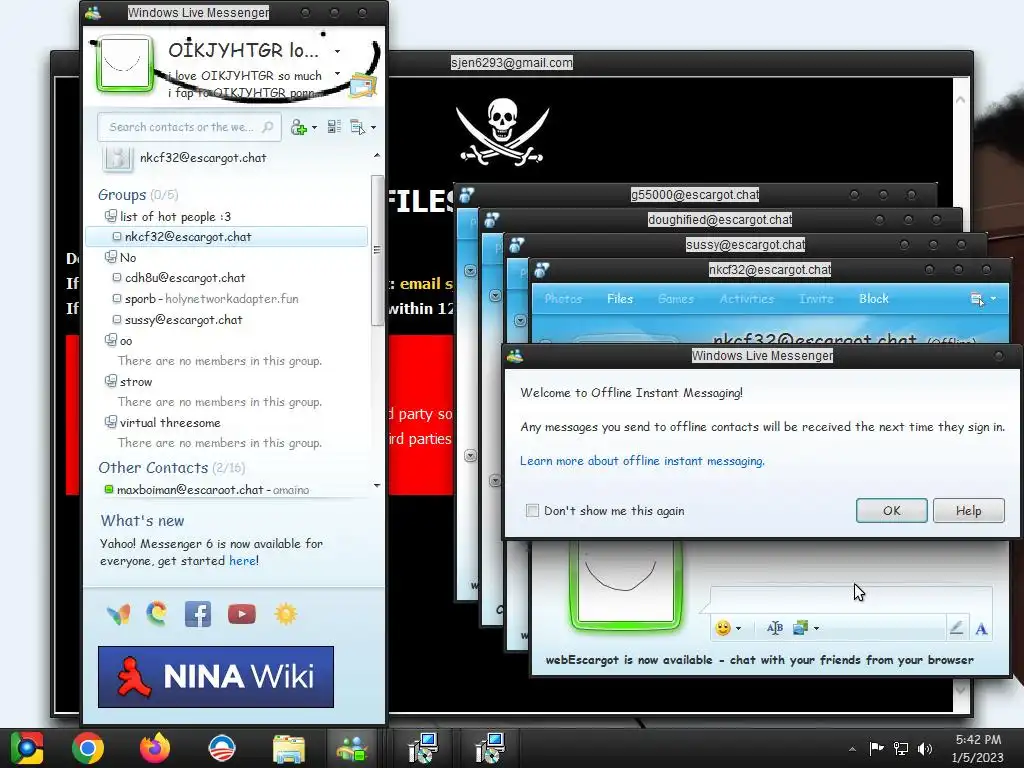This screenshot has height=768, width=1024.
Task: Click the backgrounds picture icon in chat toolbar
Action: coord(801,628)
